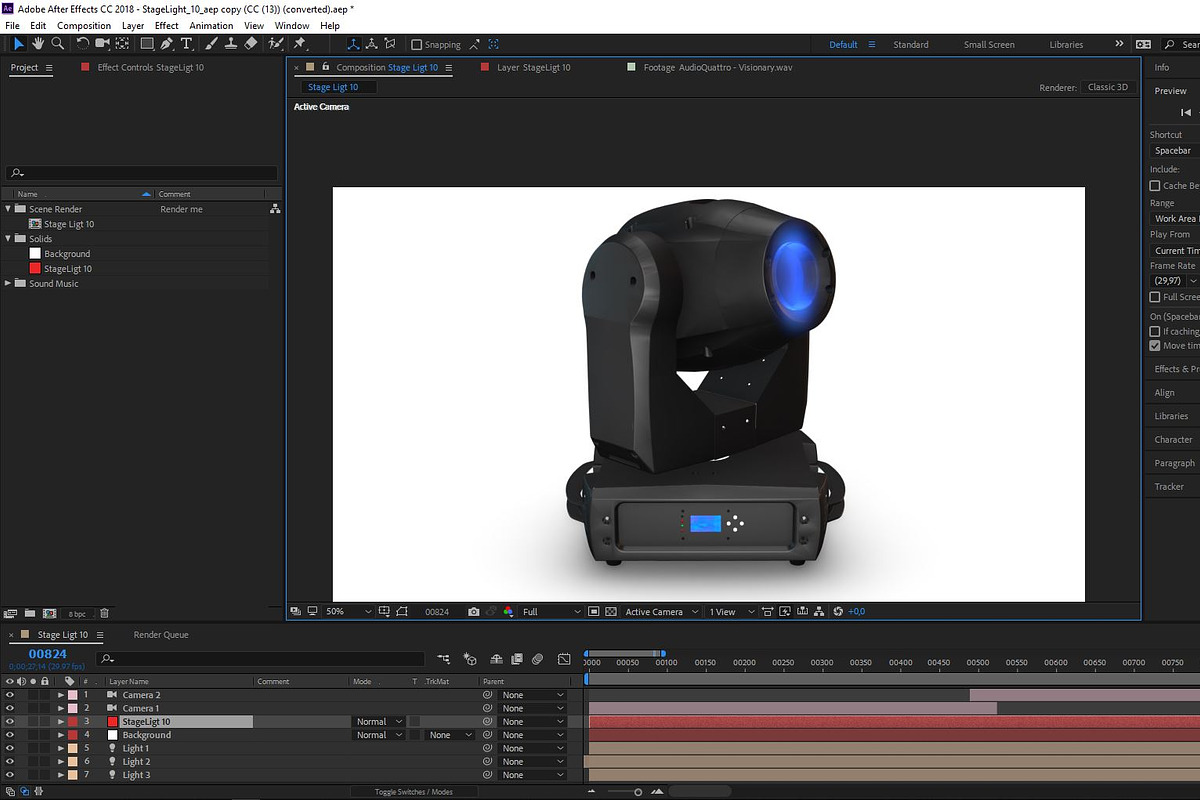Click Toggle Switches / Modes button
Screen dimensions: 1200x800
413,792
